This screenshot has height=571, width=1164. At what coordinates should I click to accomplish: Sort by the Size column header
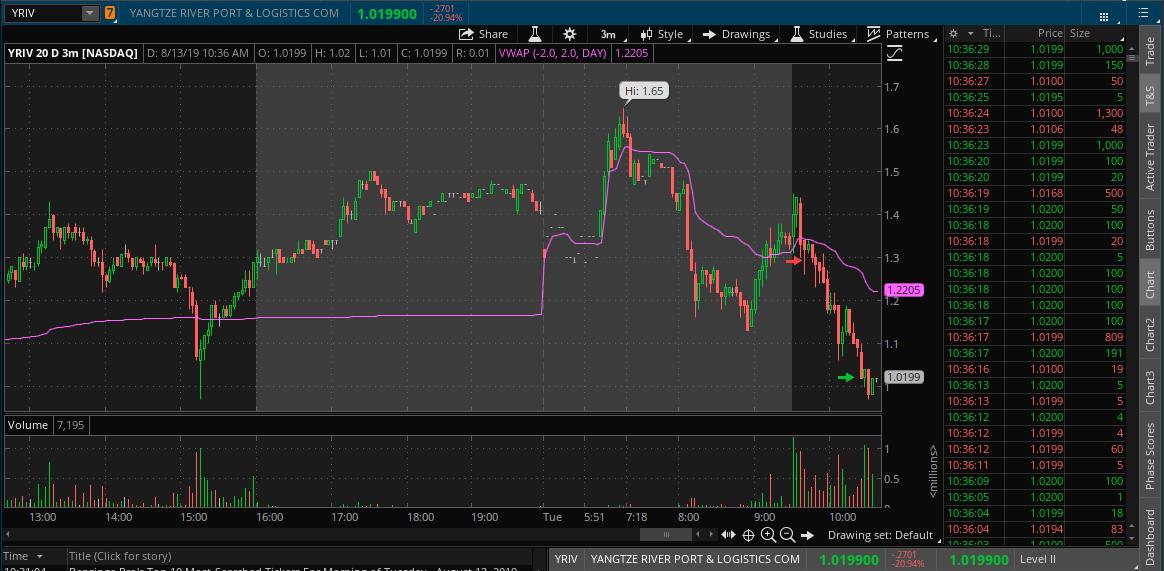point(1079,33)
